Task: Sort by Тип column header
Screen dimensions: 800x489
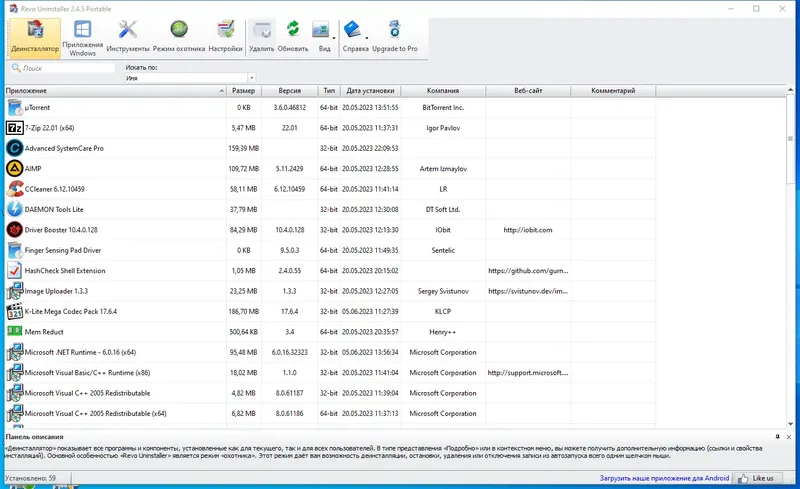Action: (x=329, y=91)
